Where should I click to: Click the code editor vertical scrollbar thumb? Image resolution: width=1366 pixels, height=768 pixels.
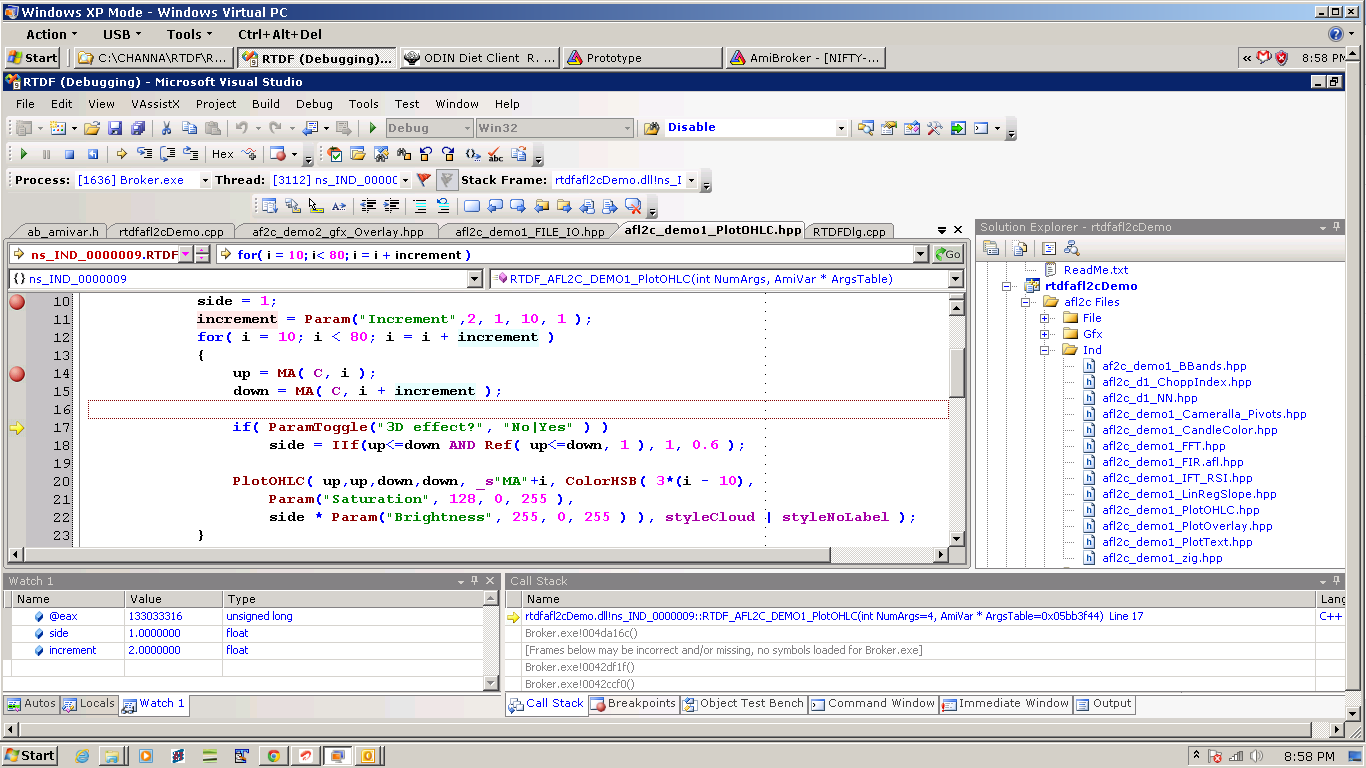957,370
